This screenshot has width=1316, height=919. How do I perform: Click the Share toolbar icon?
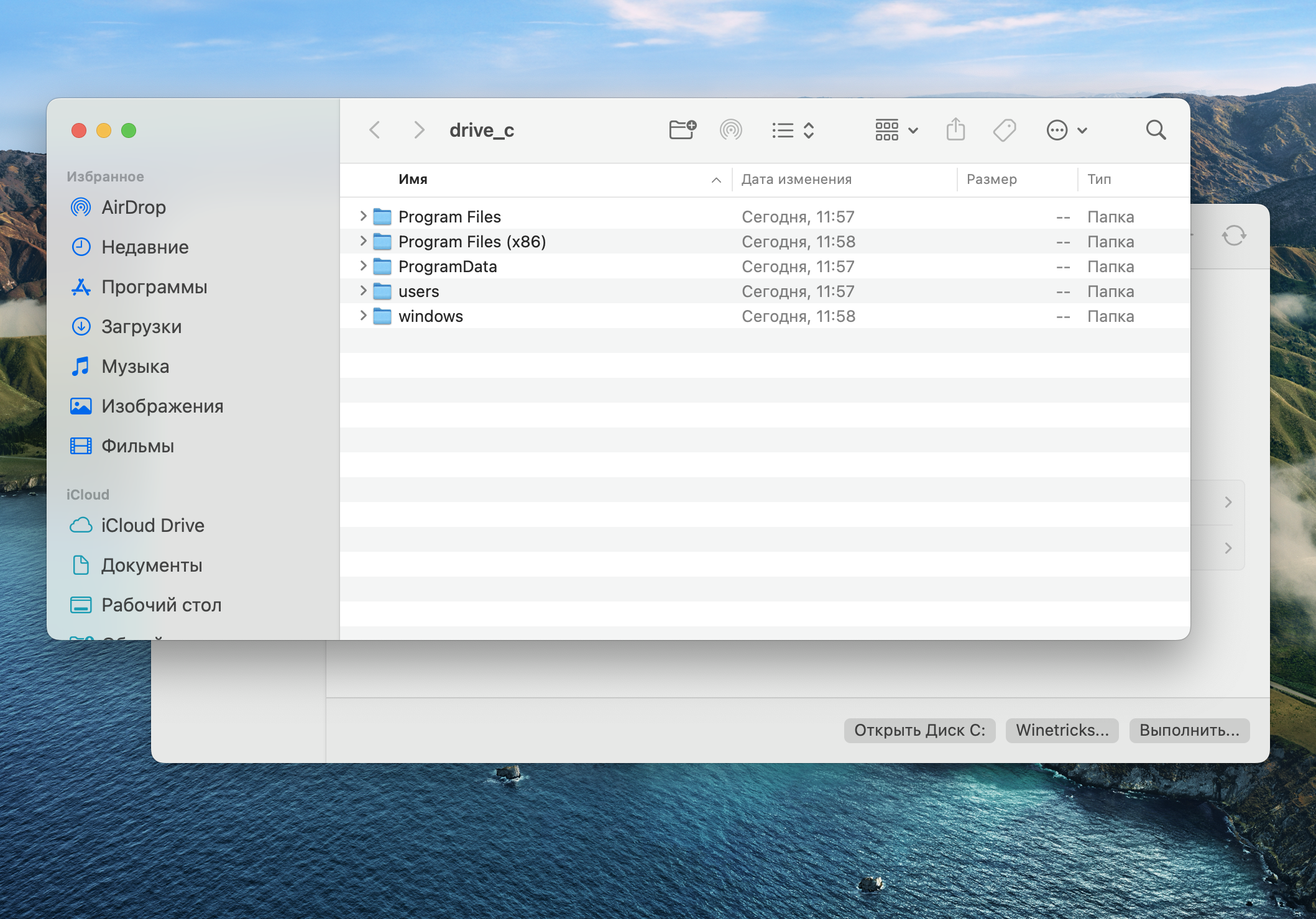[955, 130]
